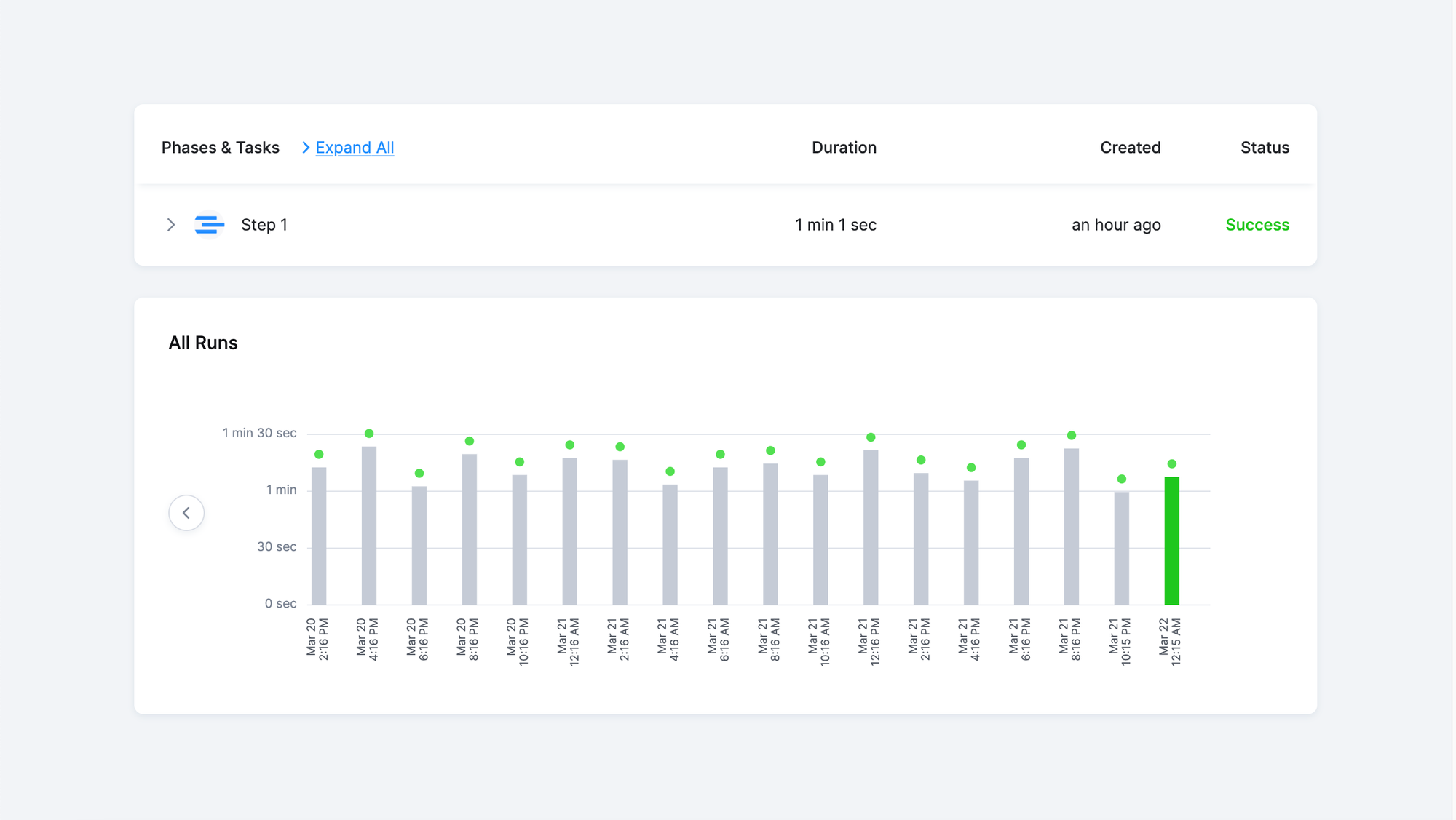
Task: Select the Created column header
Action: tap(1130, 147)
